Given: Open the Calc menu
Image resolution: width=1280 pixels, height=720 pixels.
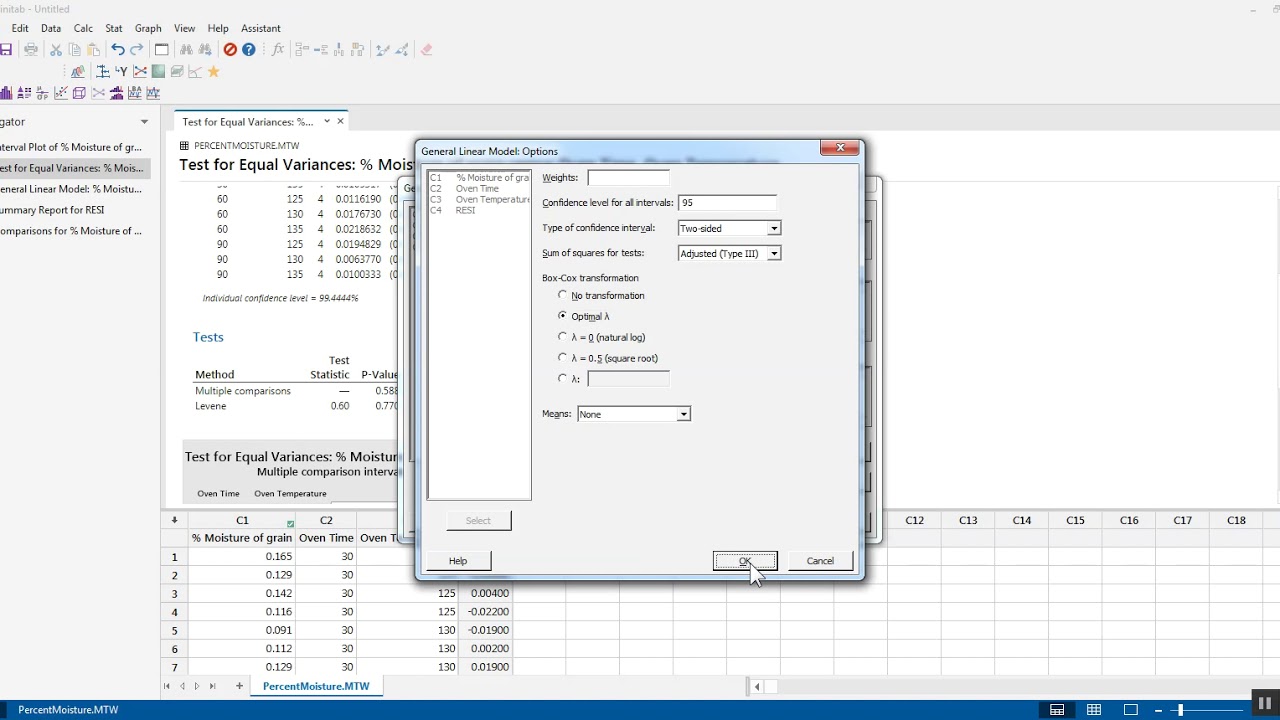Looking at the screenshot, I should pos(83,28).
